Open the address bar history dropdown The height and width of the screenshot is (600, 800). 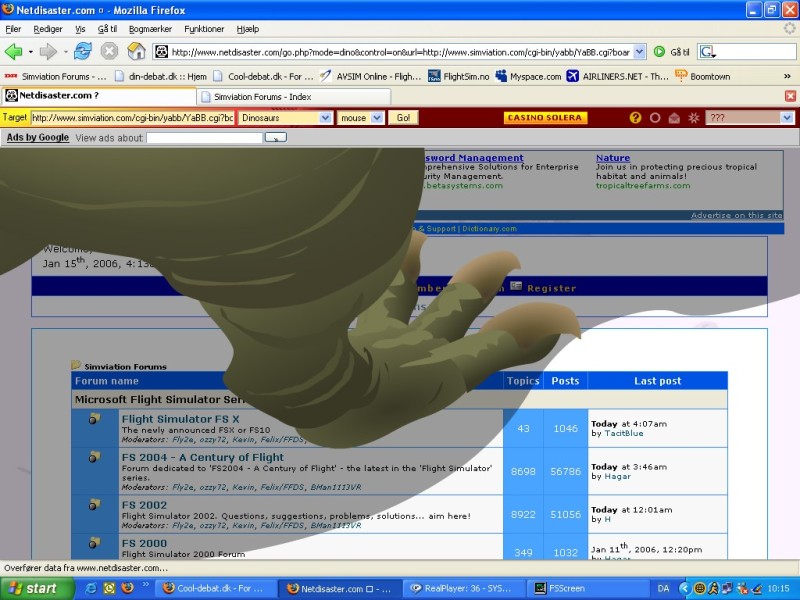639,52
